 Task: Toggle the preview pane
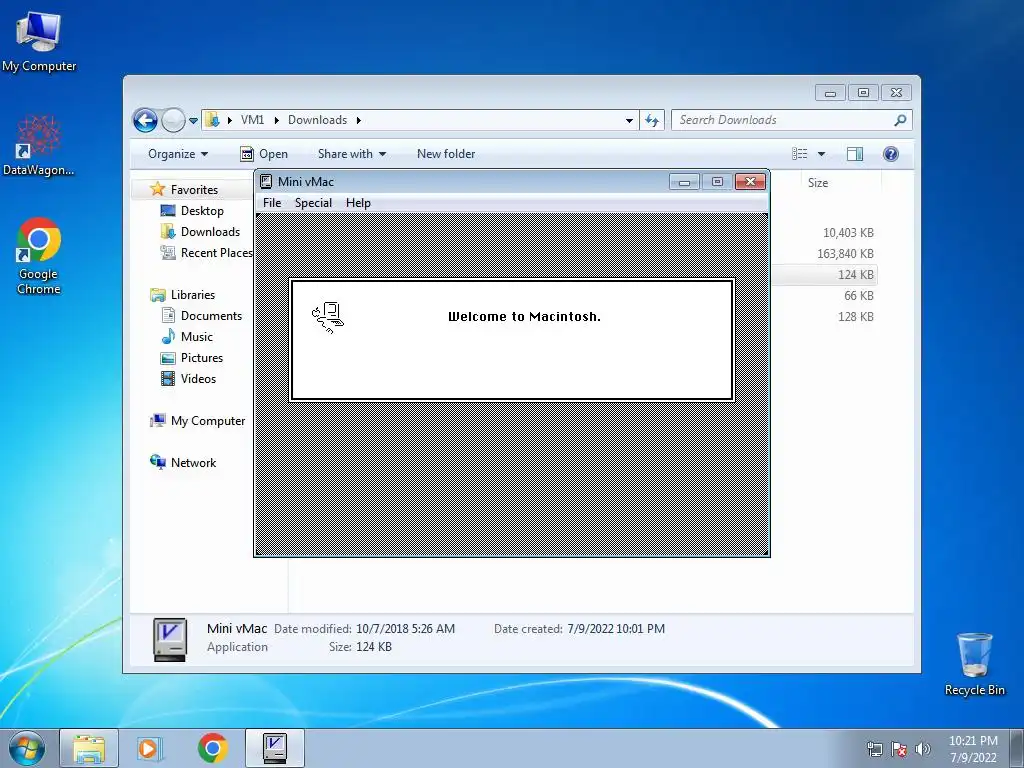point(855,154)
